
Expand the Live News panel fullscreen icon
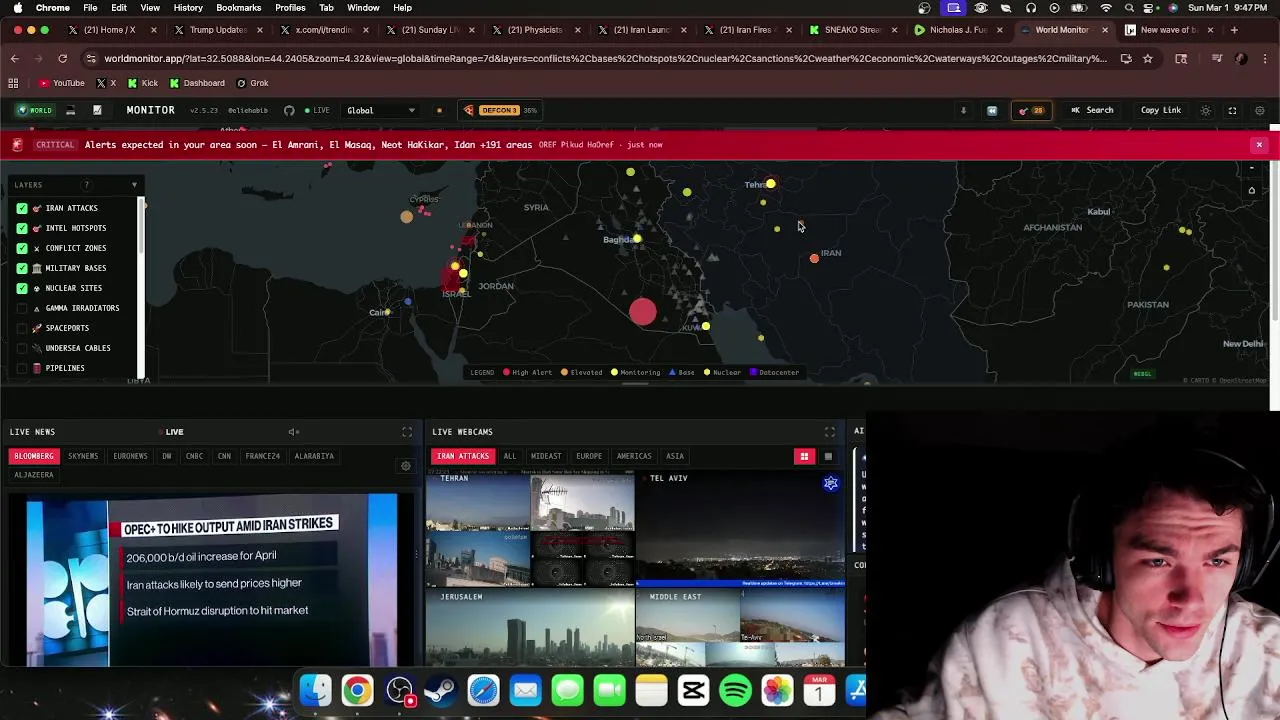click(x=407, y=432)
